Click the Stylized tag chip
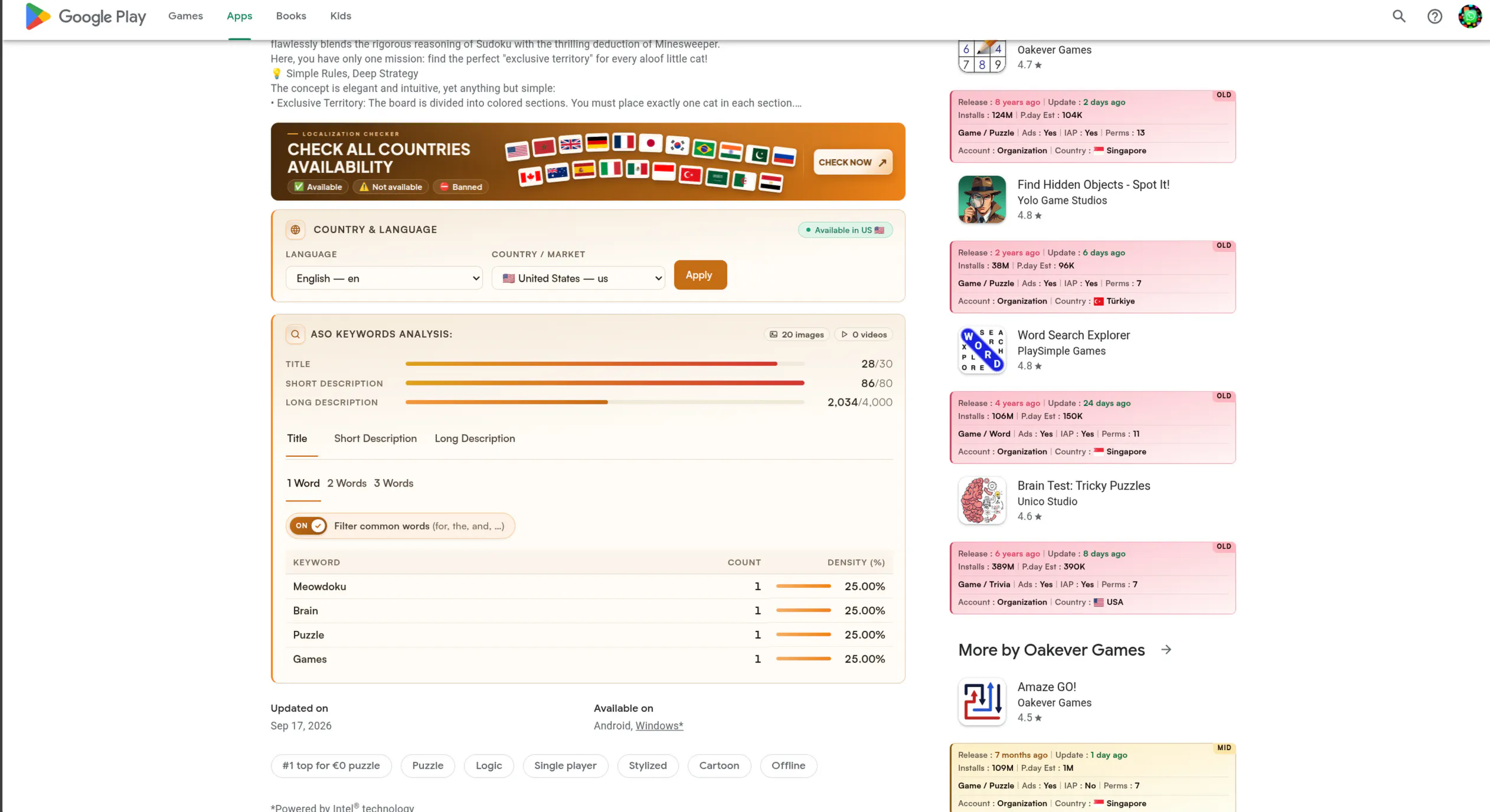The height and width of the screenshot is (812, 1490). (648, 766)
